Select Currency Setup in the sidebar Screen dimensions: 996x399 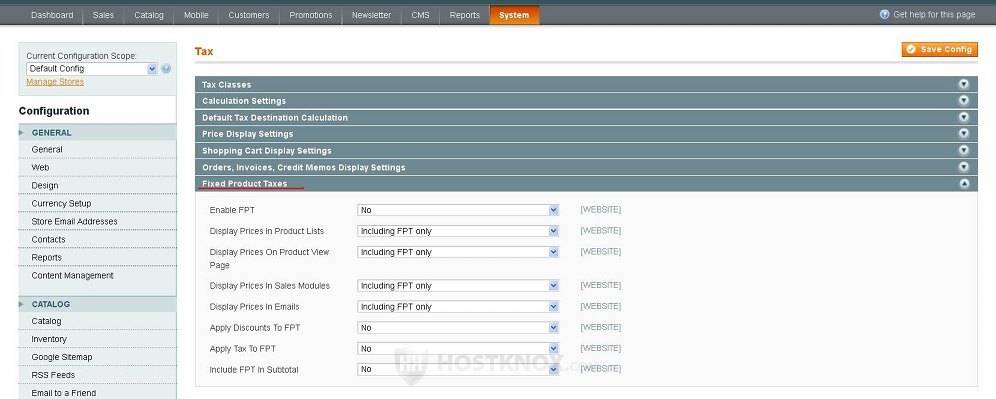click(x=62, y=203)
